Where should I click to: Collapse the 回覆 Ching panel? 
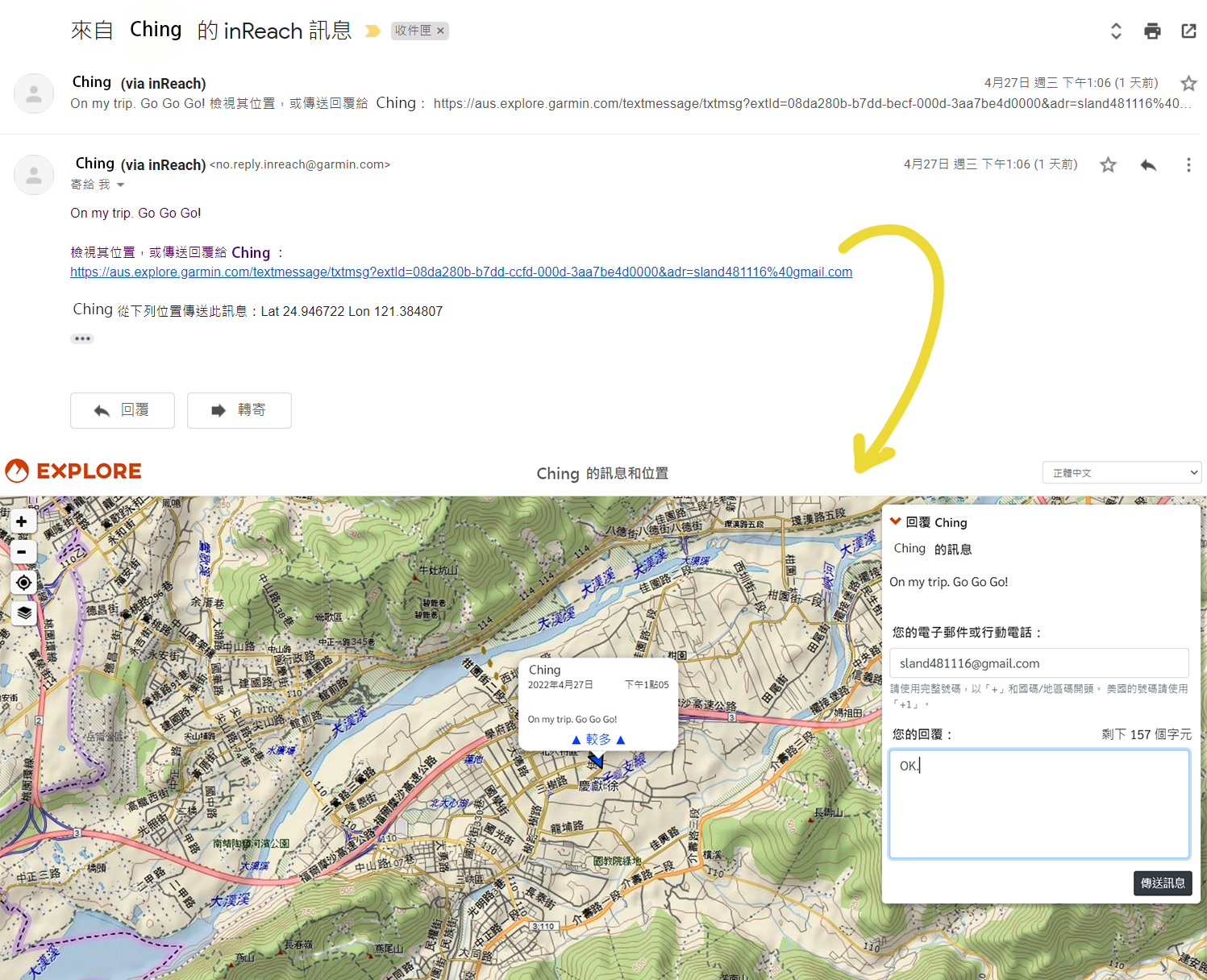click(x=895, y=521)
